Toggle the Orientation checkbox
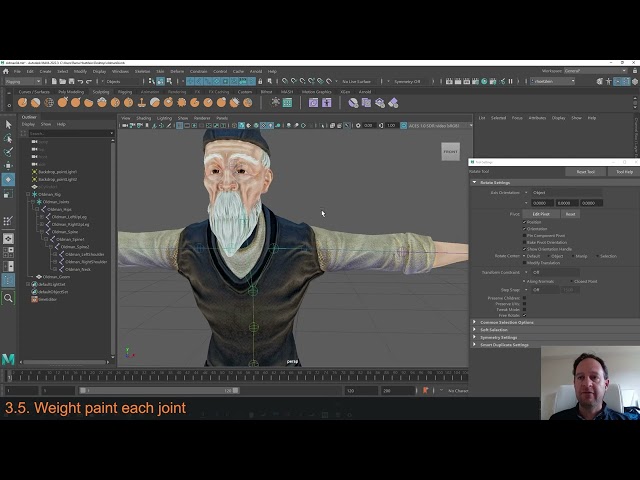Viewport: 640px width, 480px height. click(x=524, y=229)
